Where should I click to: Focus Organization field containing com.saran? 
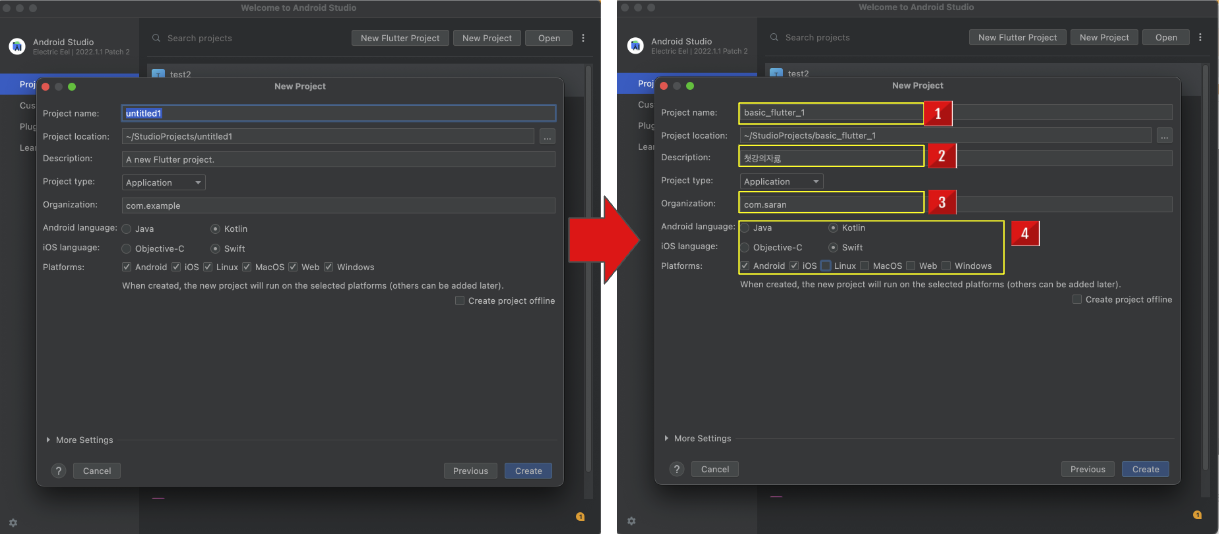[x=956, y=204]
